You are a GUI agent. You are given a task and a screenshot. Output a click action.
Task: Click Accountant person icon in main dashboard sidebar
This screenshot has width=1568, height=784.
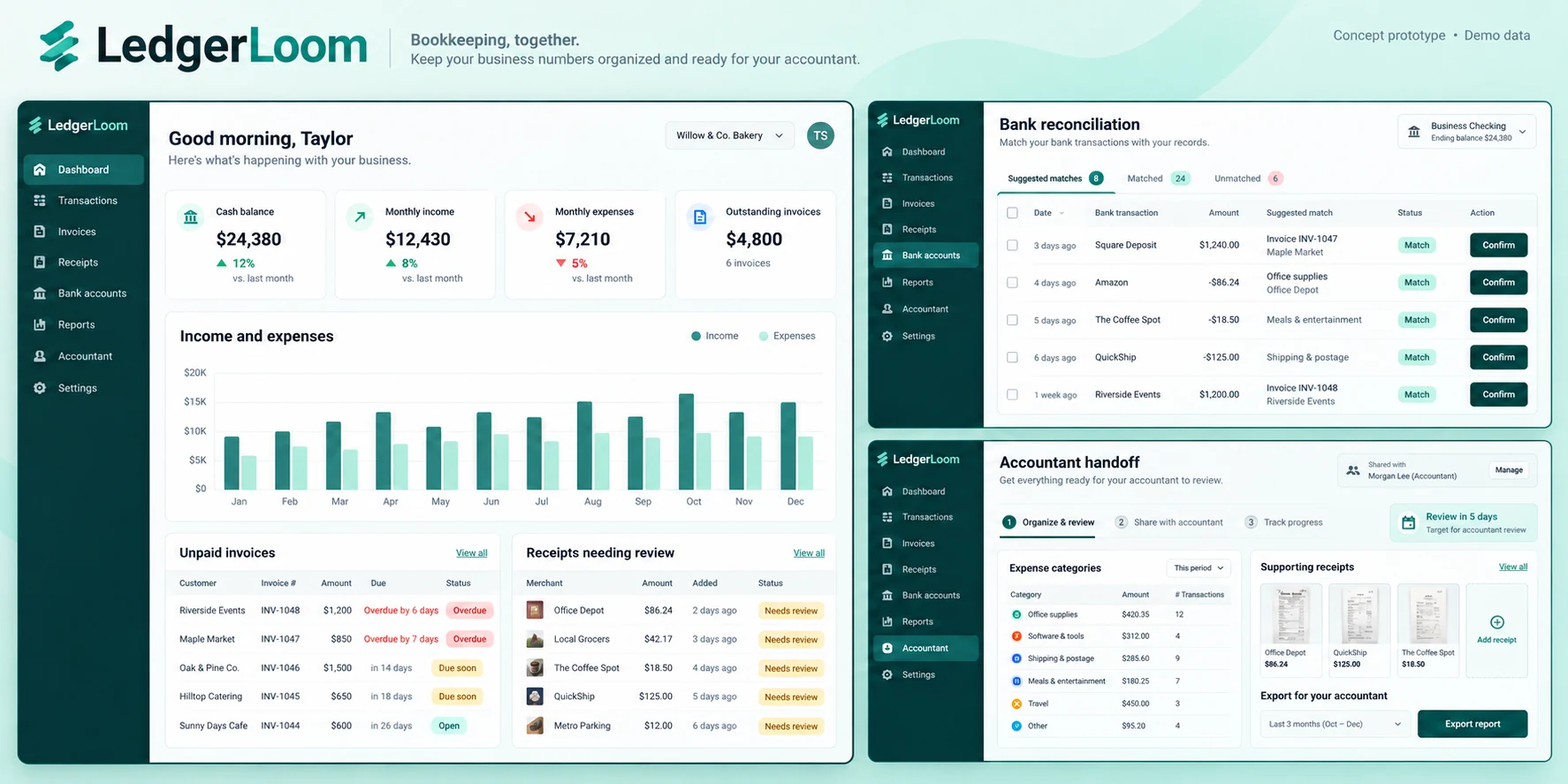(40, 356)
